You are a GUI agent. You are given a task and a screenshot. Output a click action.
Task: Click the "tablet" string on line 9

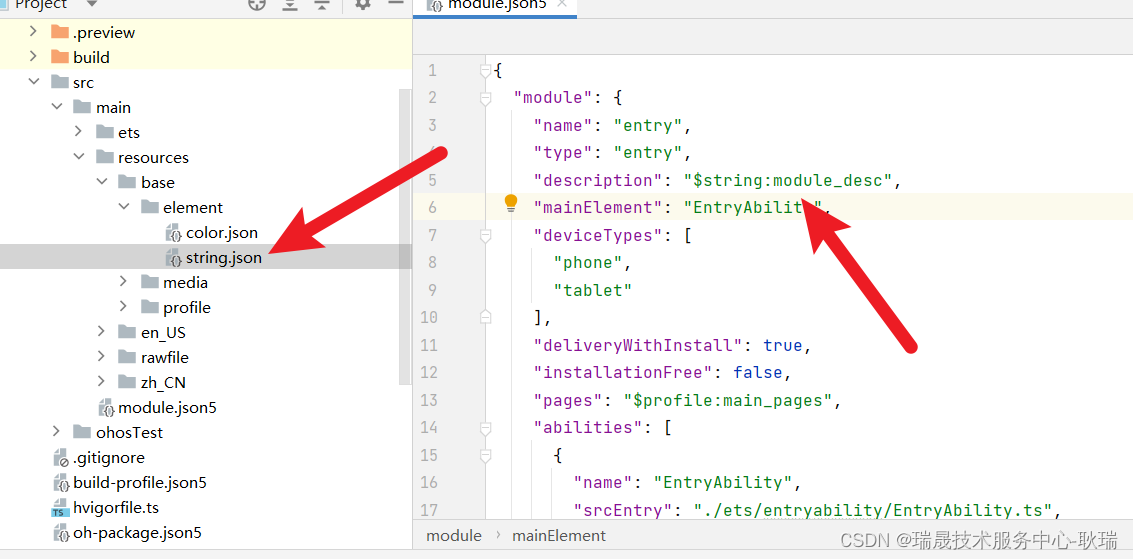[x=593, y=290]
